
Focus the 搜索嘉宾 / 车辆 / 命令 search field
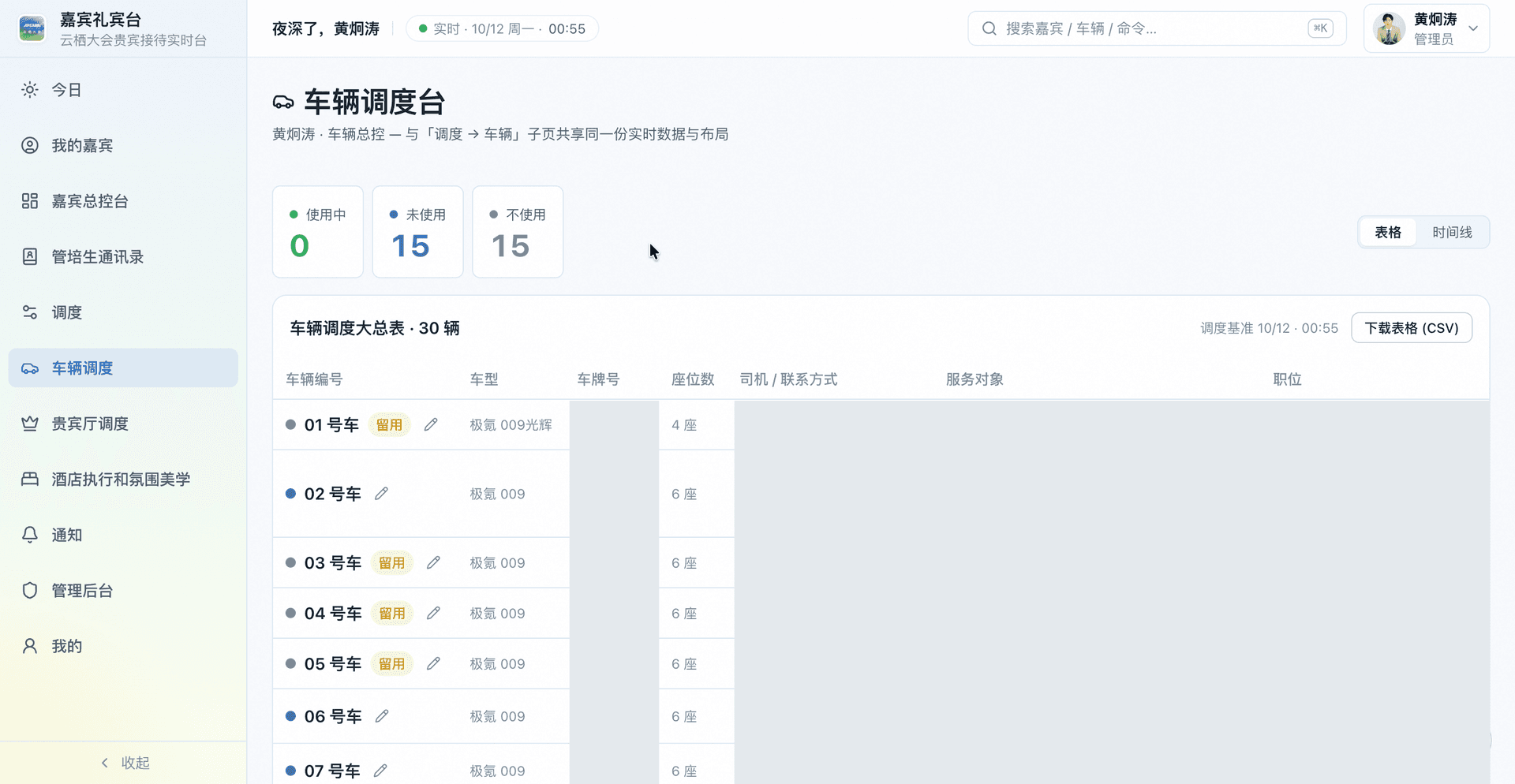[1157, 28]
